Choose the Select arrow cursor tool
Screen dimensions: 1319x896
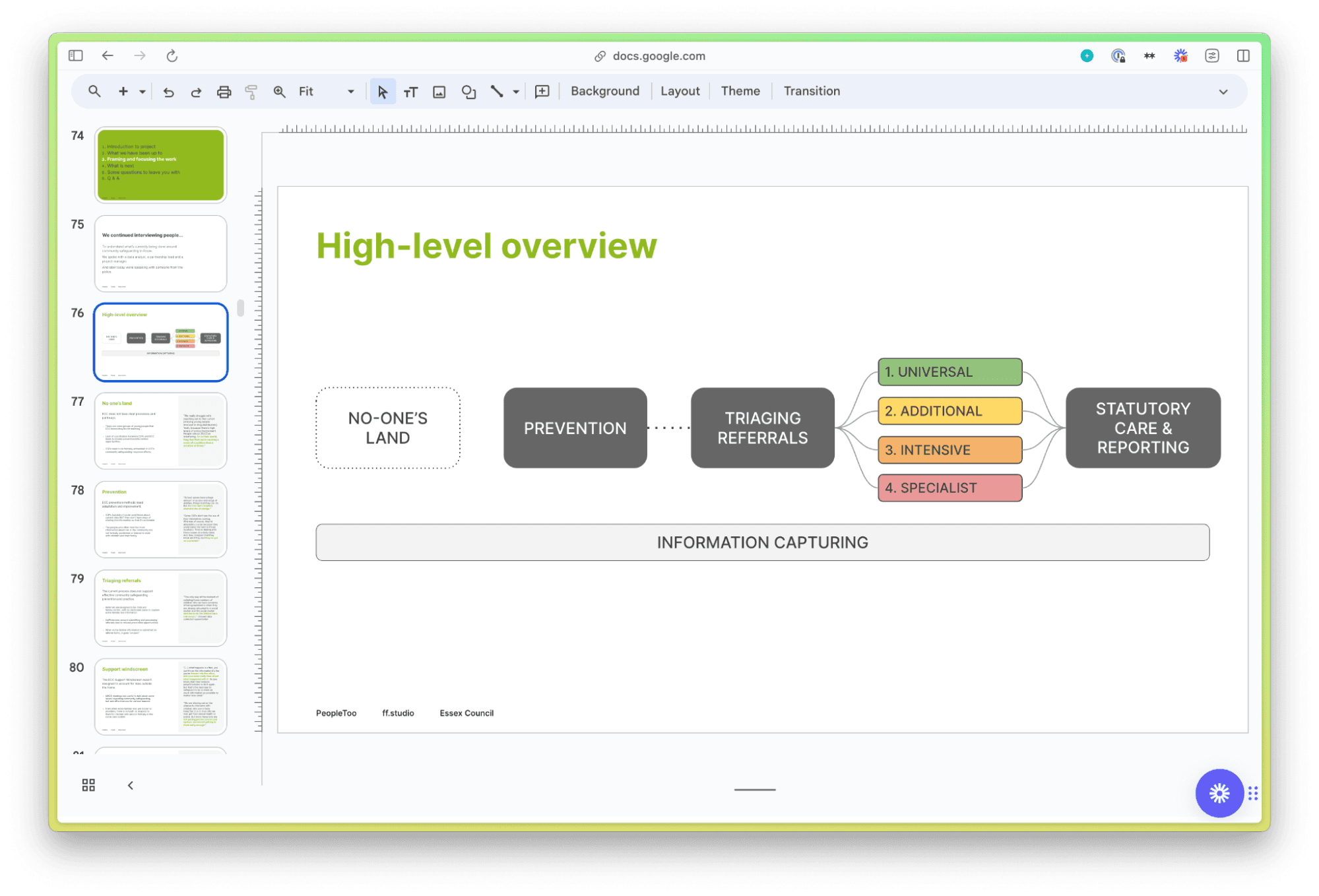tap(383, 92)
